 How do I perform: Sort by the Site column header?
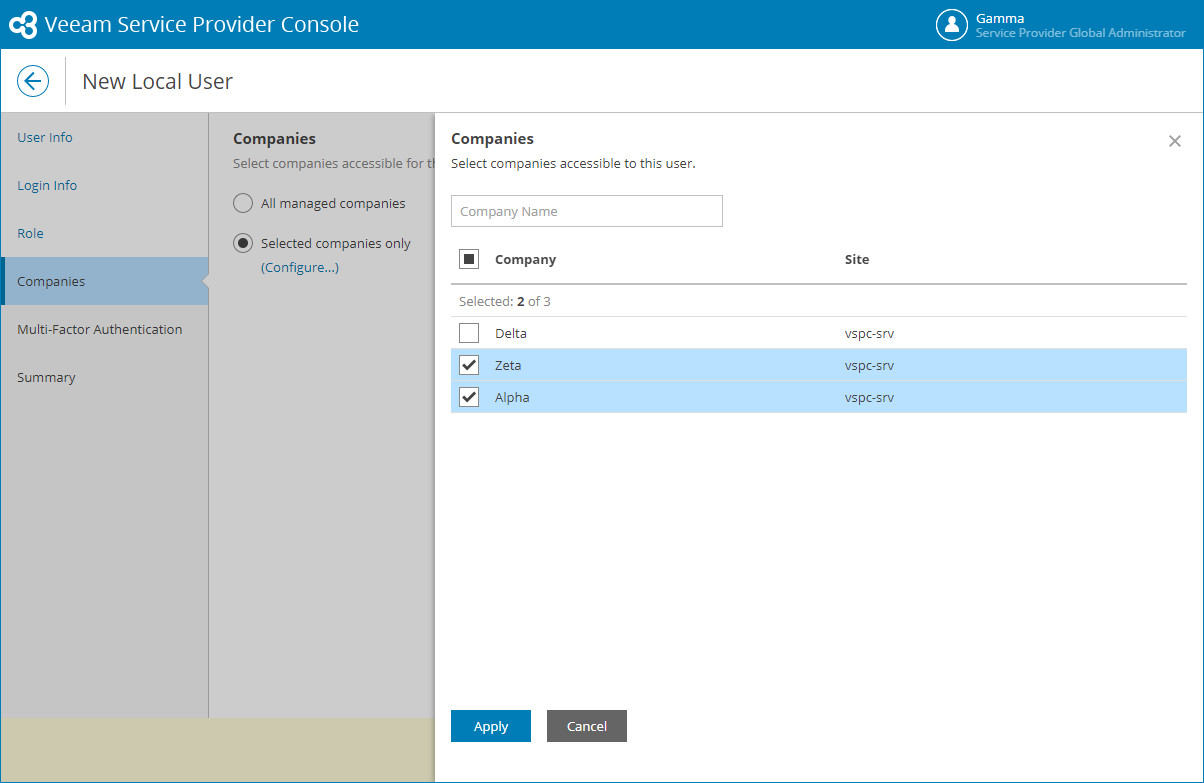tap(857, 259)
